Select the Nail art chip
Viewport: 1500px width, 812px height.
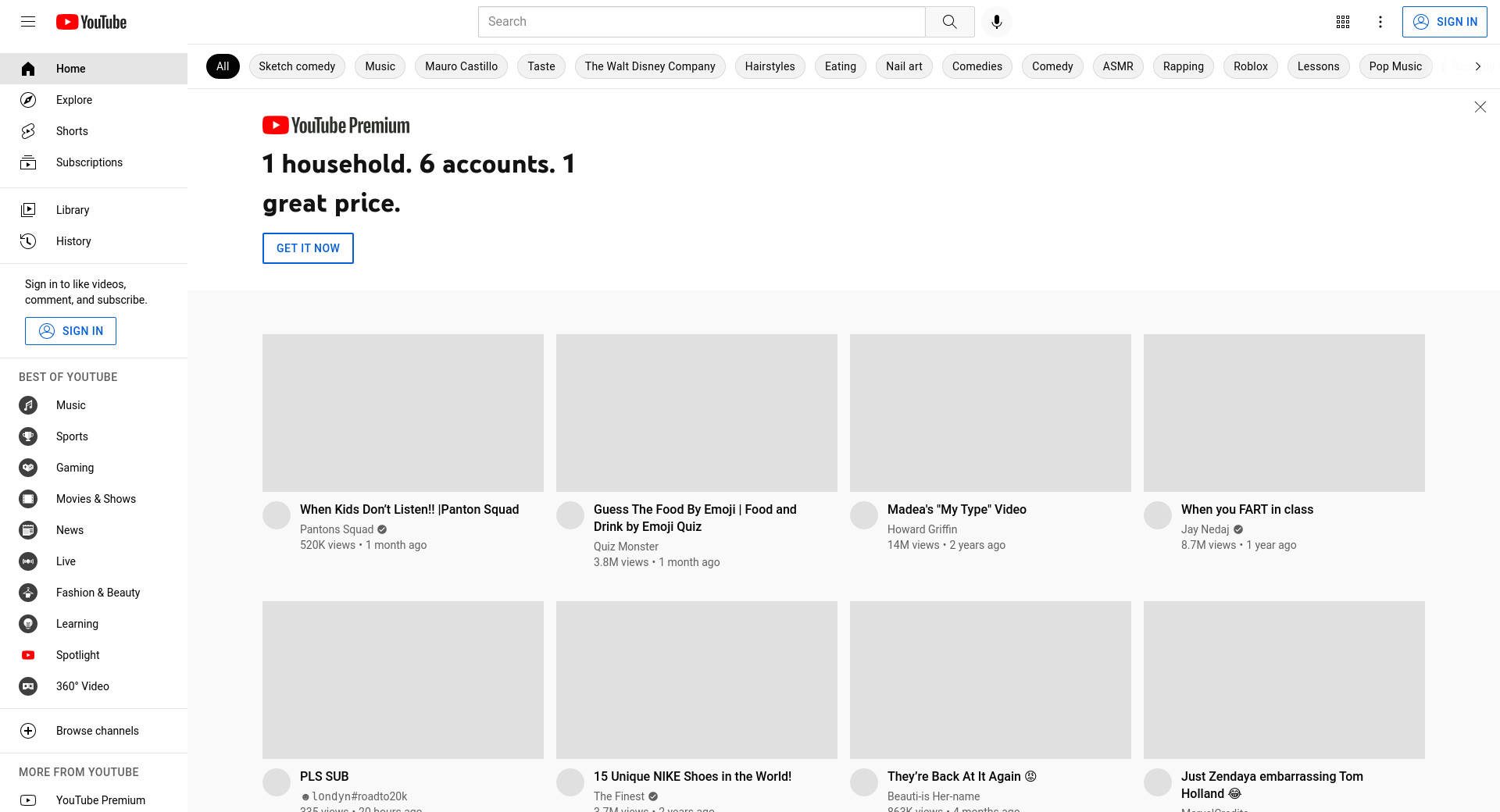click(x=904, y=66)
